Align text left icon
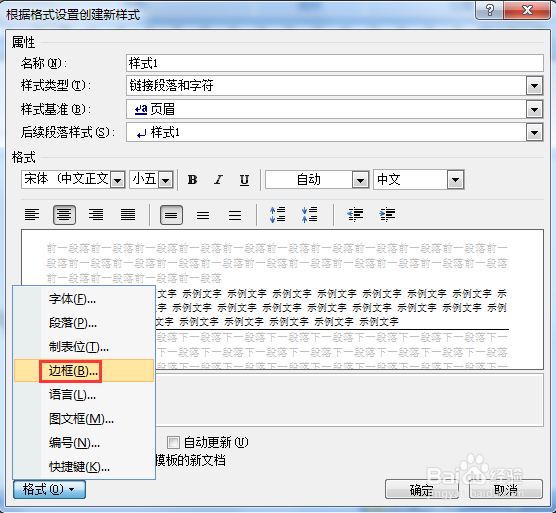Screen dimensions: 556x513 coord(32,214)
